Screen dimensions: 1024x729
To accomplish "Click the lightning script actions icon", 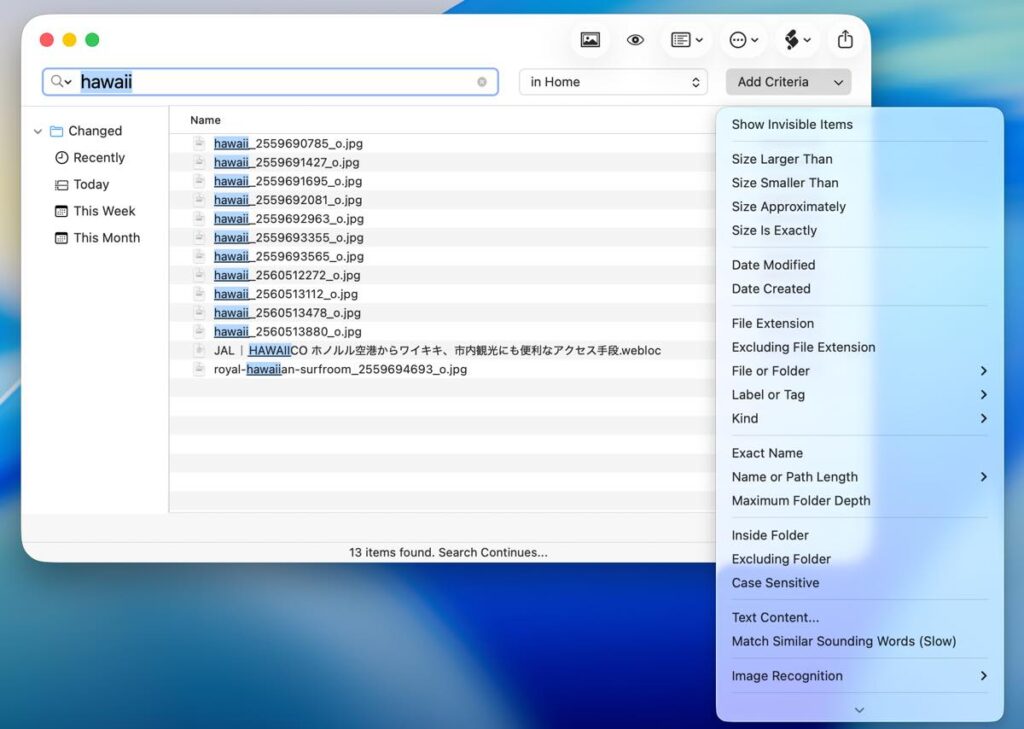I will [797, 40].
